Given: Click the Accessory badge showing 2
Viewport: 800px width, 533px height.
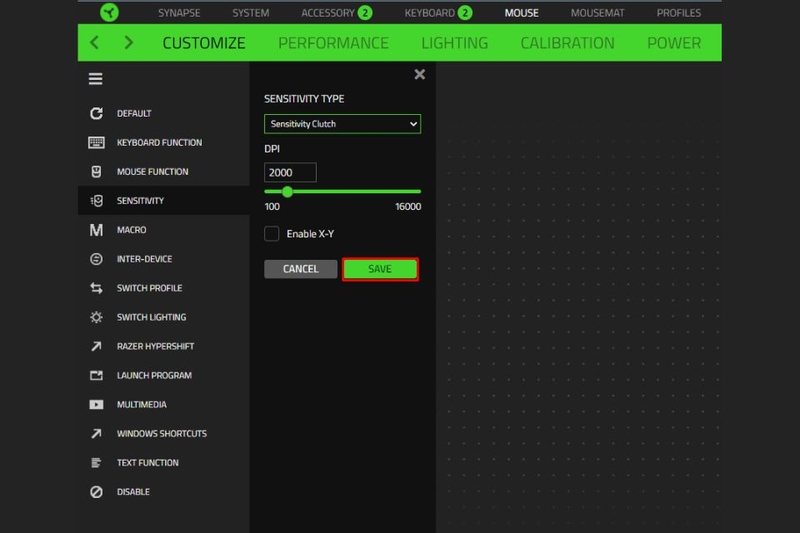Looking at the screenshot, I should click(x=365, y=12).
